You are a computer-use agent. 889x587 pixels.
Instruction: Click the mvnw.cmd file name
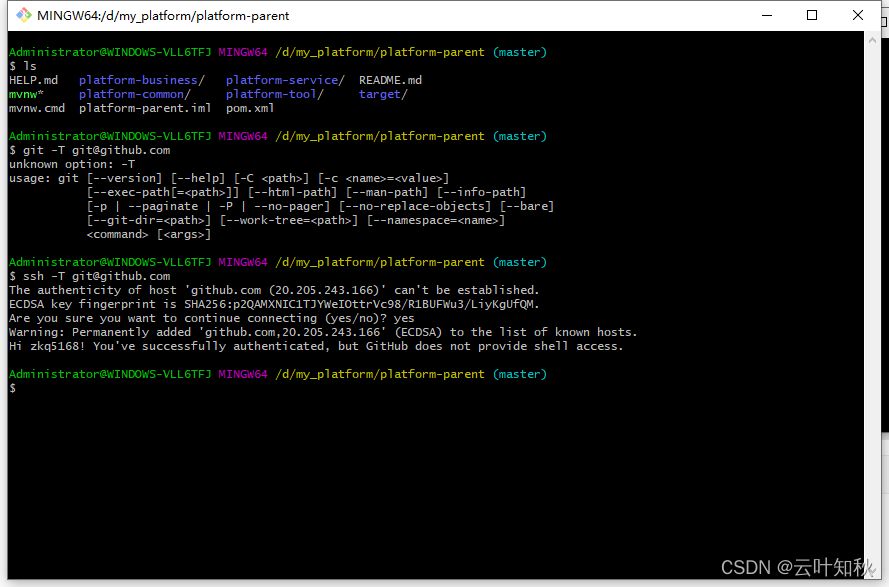(37, 108)
